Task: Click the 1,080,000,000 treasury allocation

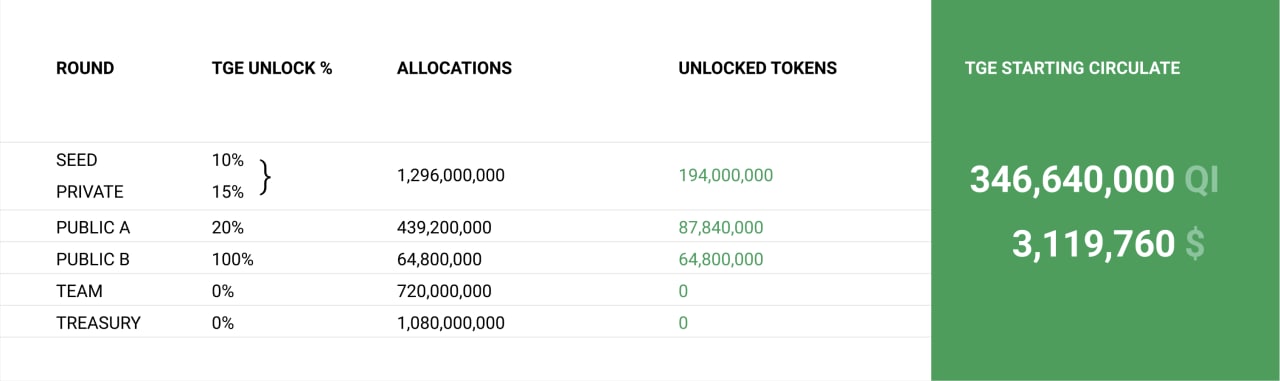Action: 451,324
